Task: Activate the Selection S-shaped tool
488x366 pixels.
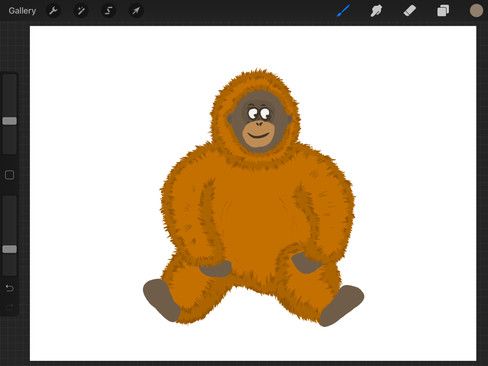Action: (108, 11)
